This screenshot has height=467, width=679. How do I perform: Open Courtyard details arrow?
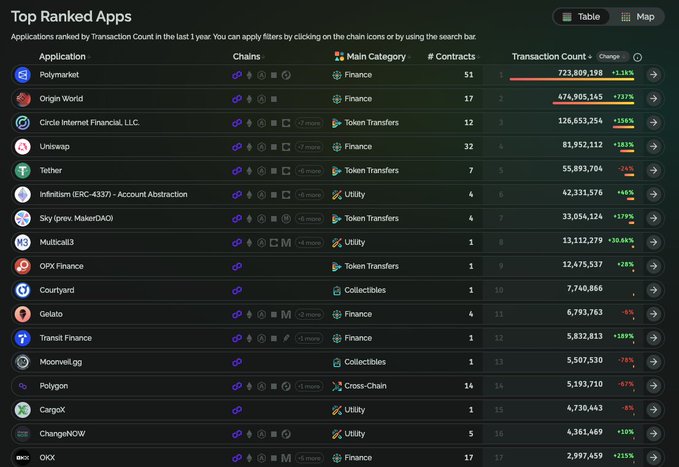tap(653, 290)
